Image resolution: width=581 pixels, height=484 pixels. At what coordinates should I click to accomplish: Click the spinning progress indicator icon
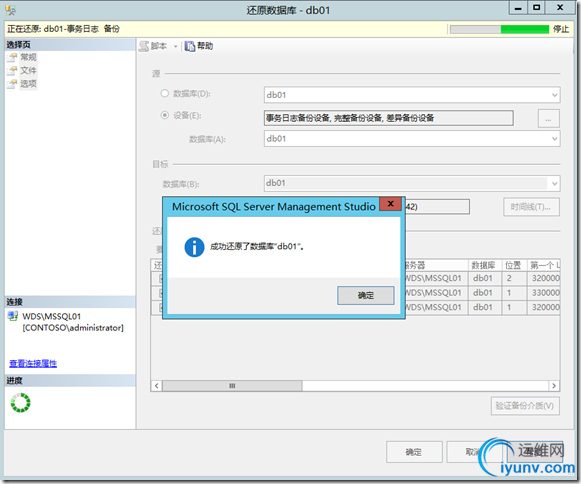[x=20, y=403]
